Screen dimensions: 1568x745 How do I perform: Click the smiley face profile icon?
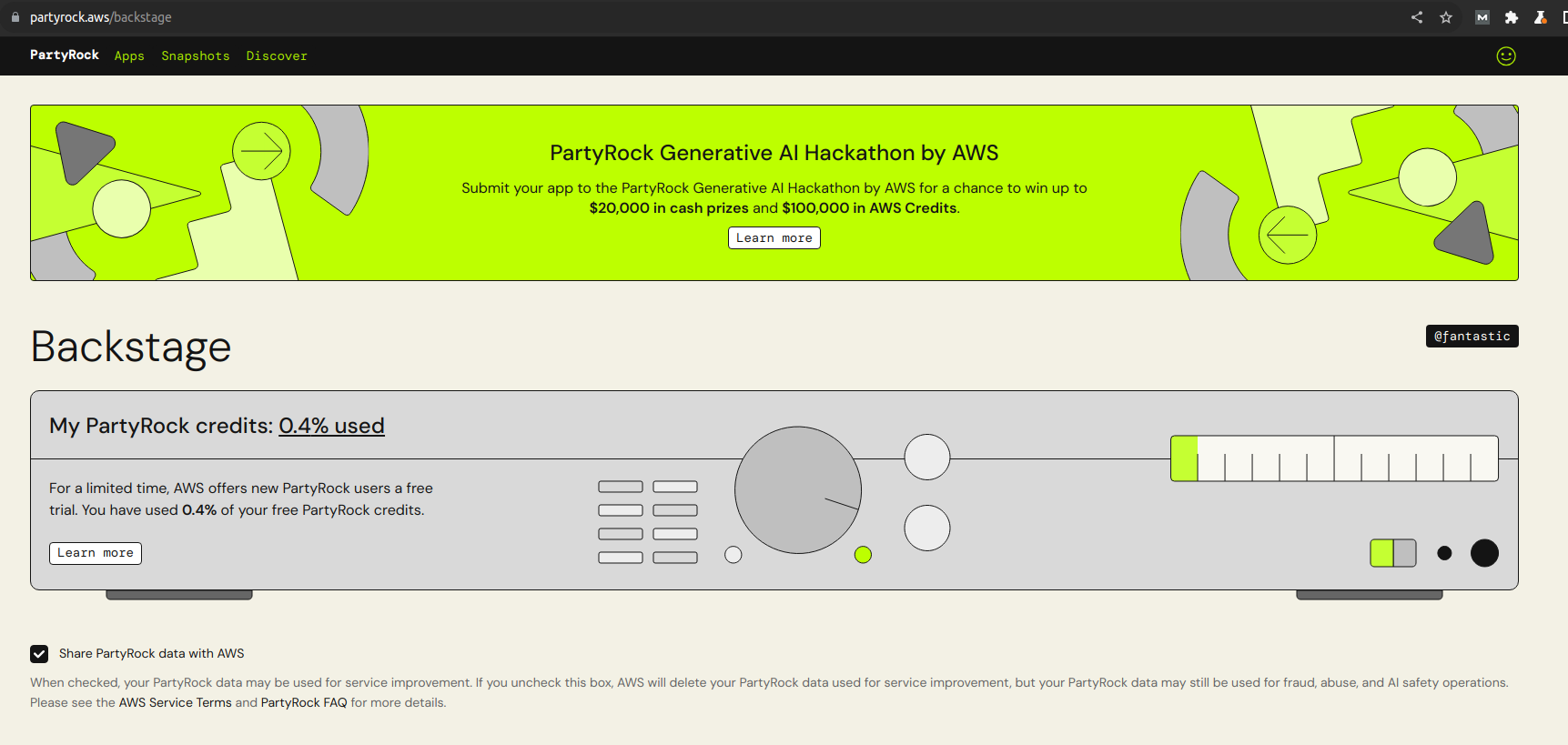1506,56
